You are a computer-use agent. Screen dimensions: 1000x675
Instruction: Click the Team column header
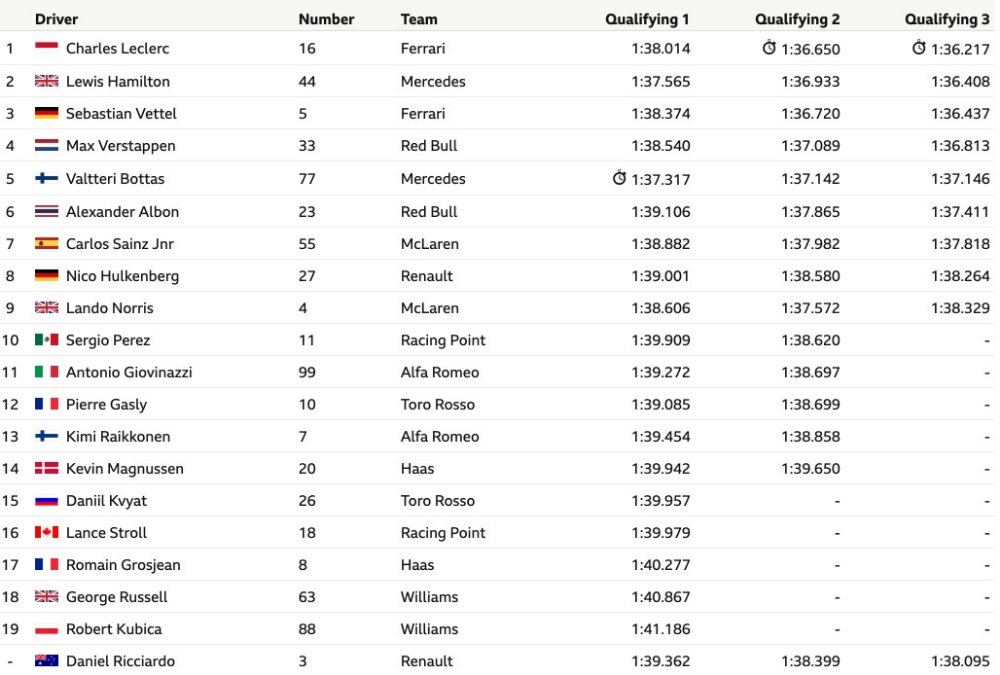pos(419,19)
